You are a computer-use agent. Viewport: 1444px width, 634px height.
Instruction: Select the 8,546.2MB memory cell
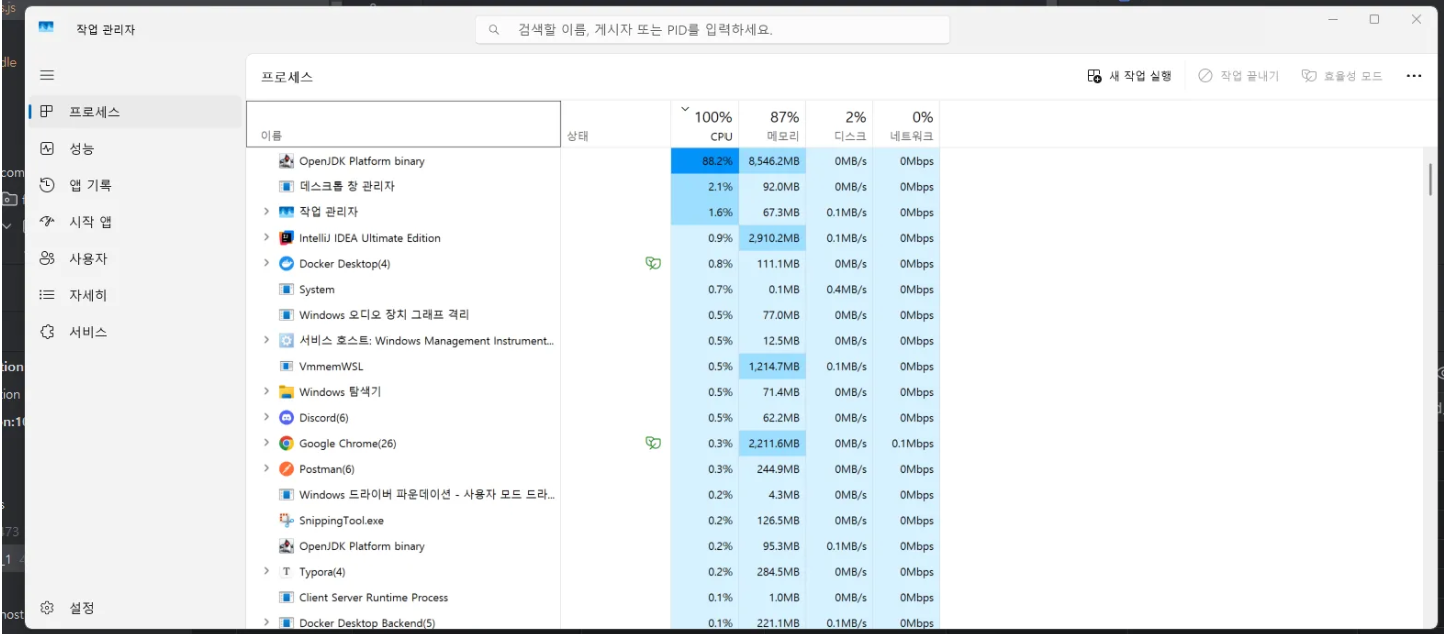tap(772, 161)
